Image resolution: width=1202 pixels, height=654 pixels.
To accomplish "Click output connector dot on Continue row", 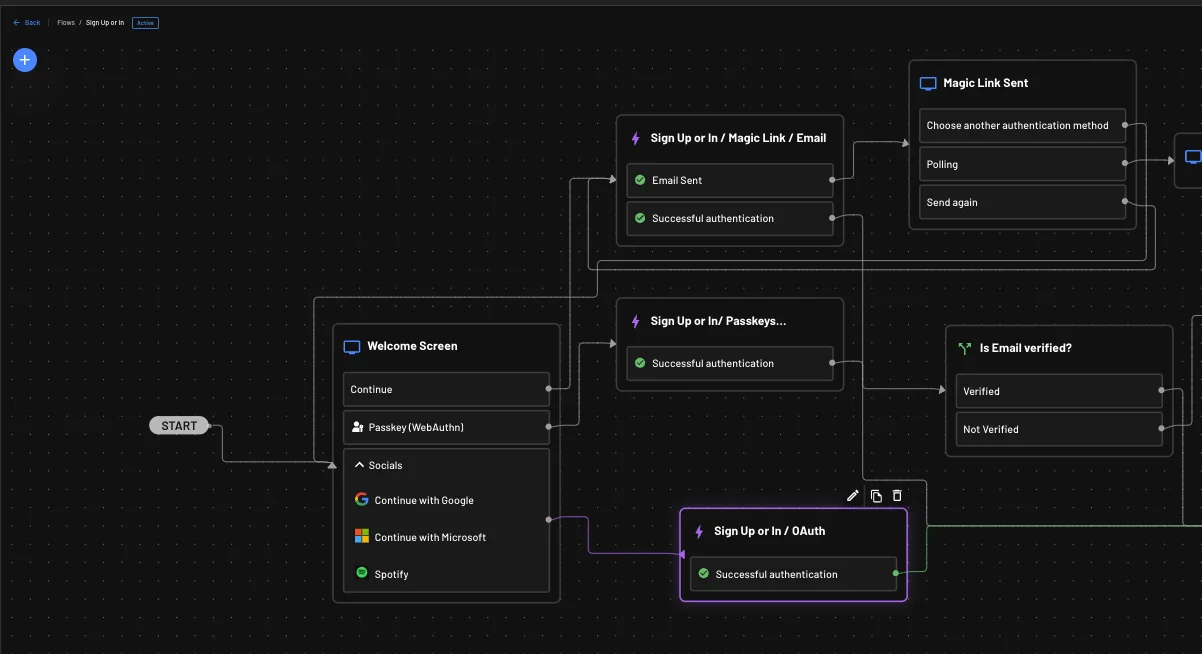I will pyautogui.click(x=549, y=388).
